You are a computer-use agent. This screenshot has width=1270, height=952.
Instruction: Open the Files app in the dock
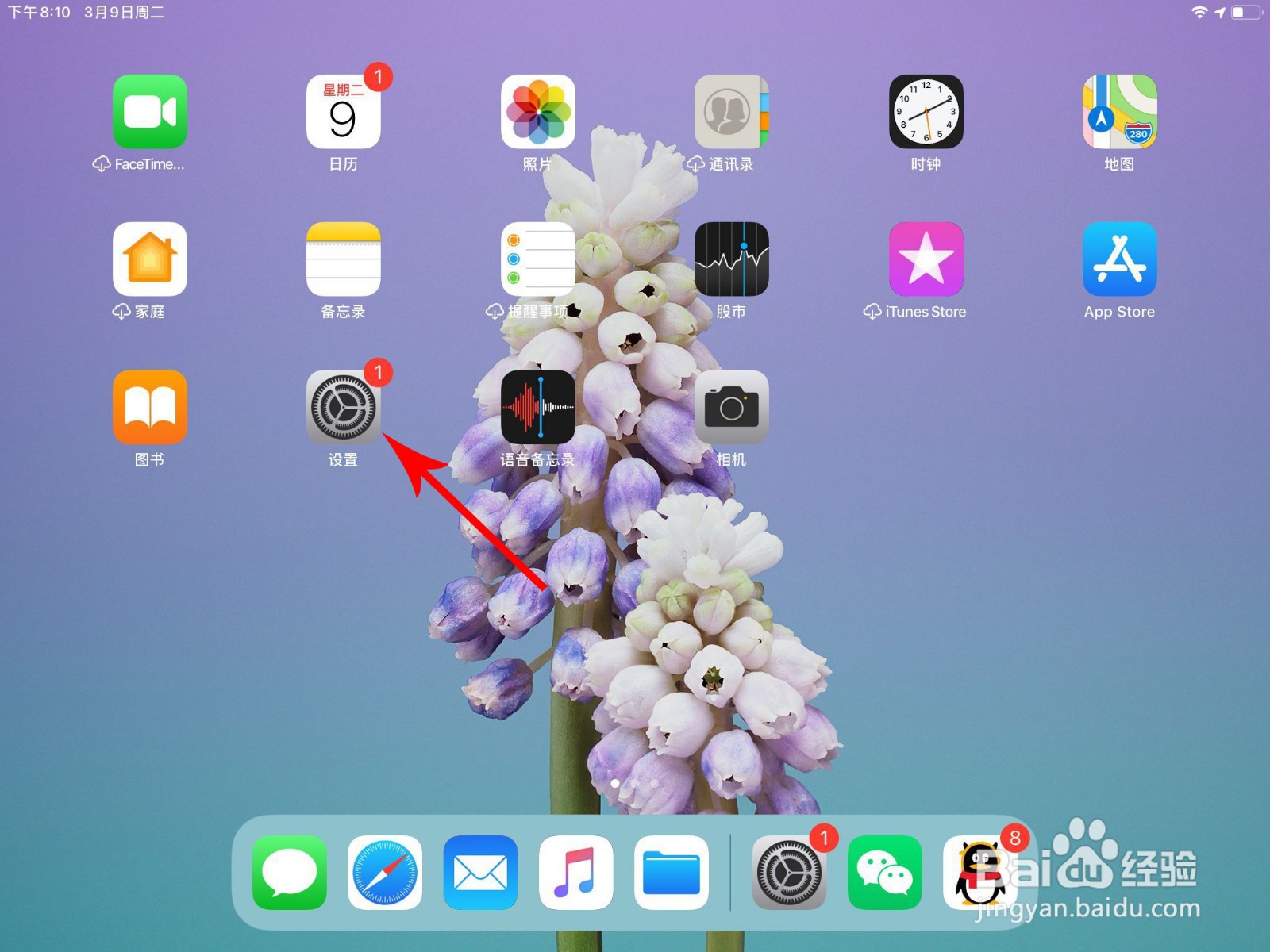pyautogui.click(x=672, y=873)
